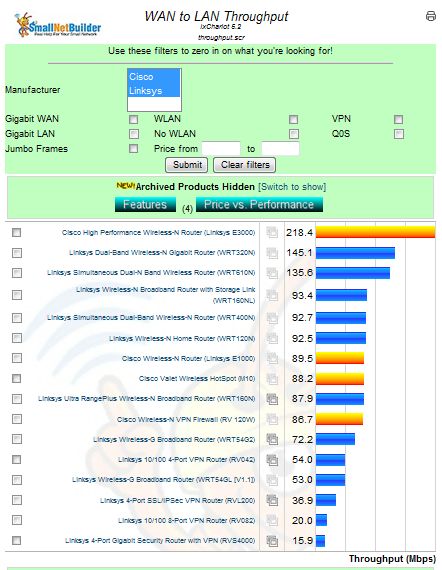The width and height of the screenshot is (442, 570).
Task: Click the printer icon
Action: [x=431, y=16]
